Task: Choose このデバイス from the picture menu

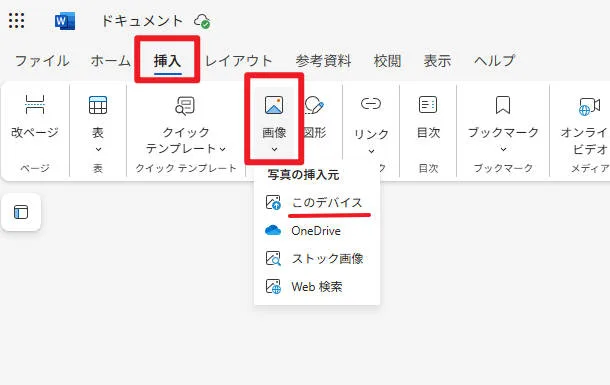Action: click(x=317, y=203)
